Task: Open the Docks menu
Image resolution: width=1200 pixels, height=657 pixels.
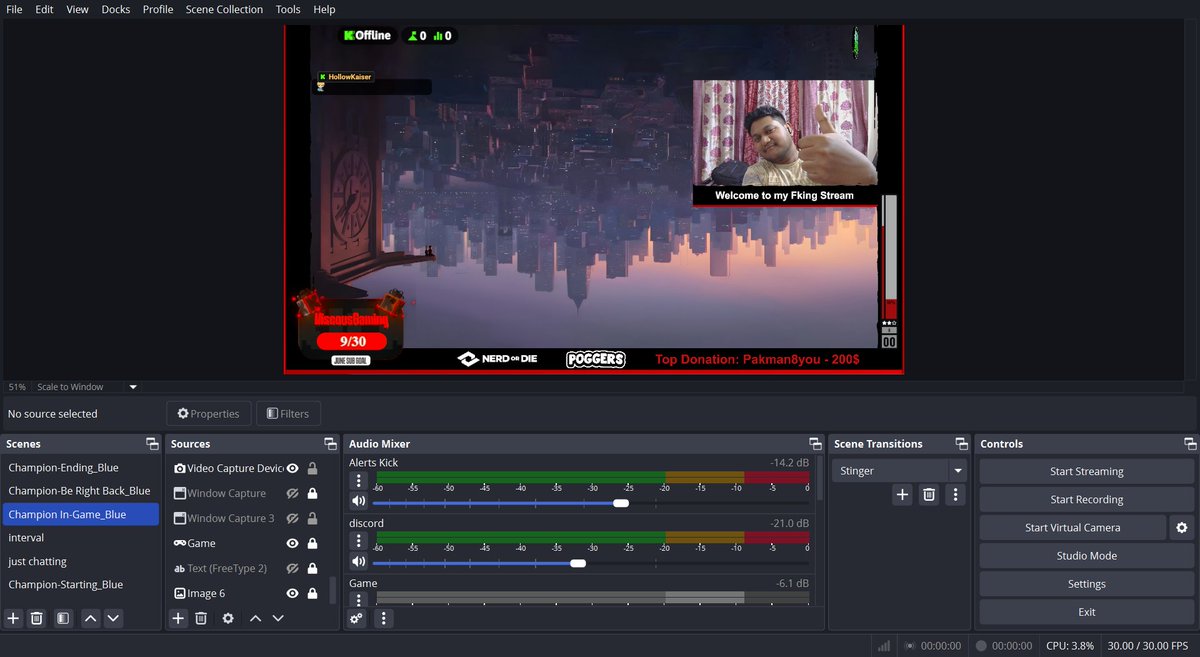Action: pyautogui.click(x=116, y=9)
